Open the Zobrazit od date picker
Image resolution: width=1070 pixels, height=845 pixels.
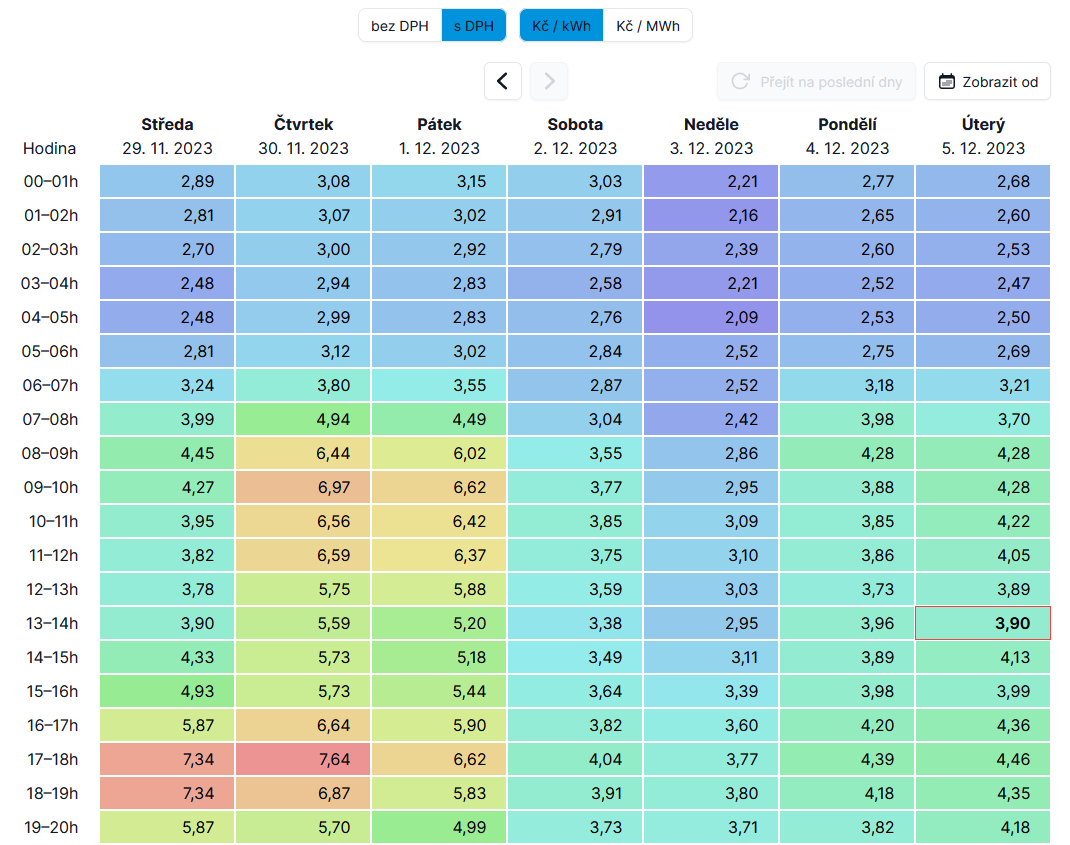click(x=987, y=82)
